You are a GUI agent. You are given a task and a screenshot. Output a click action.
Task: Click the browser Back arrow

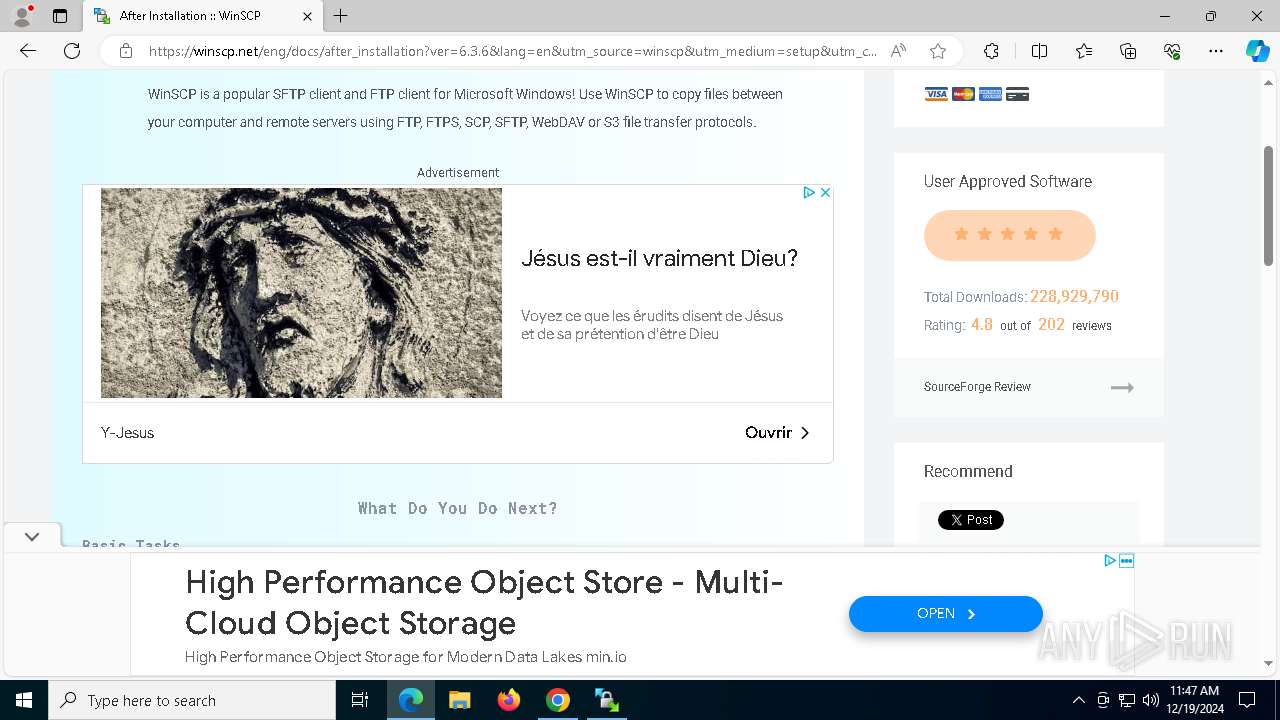point(28,51)
